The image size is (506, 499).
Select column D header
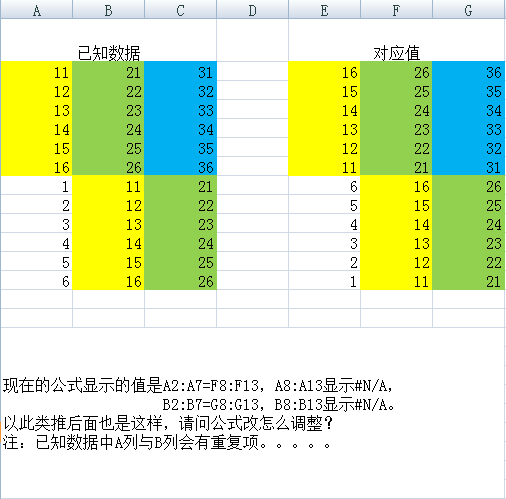pyautogui.click(x=252, y=10)
